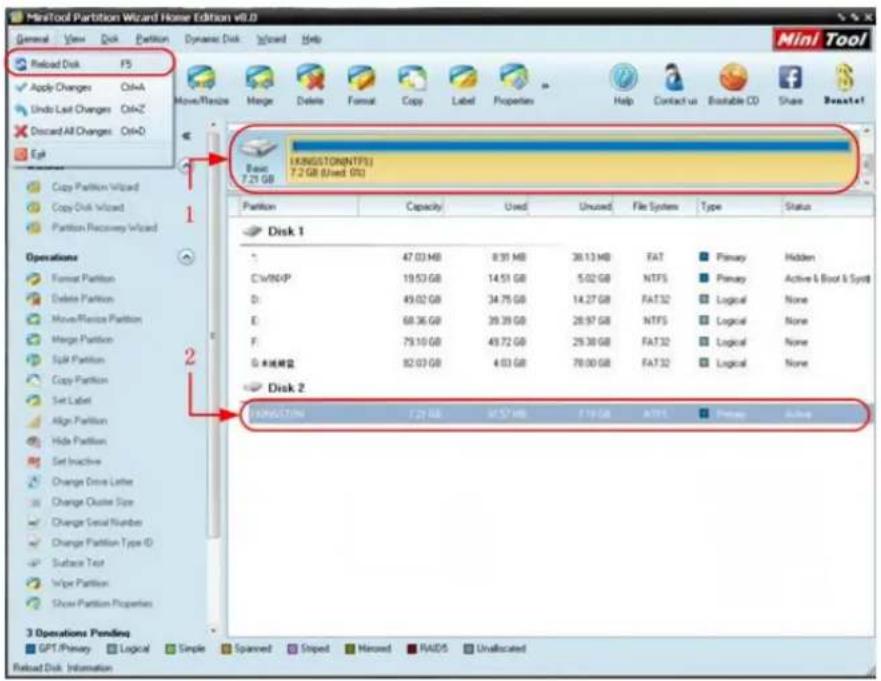Viewport: 881px width, 681px height.
Task: Open the Partition menu
Action: [x=152, y=39]
